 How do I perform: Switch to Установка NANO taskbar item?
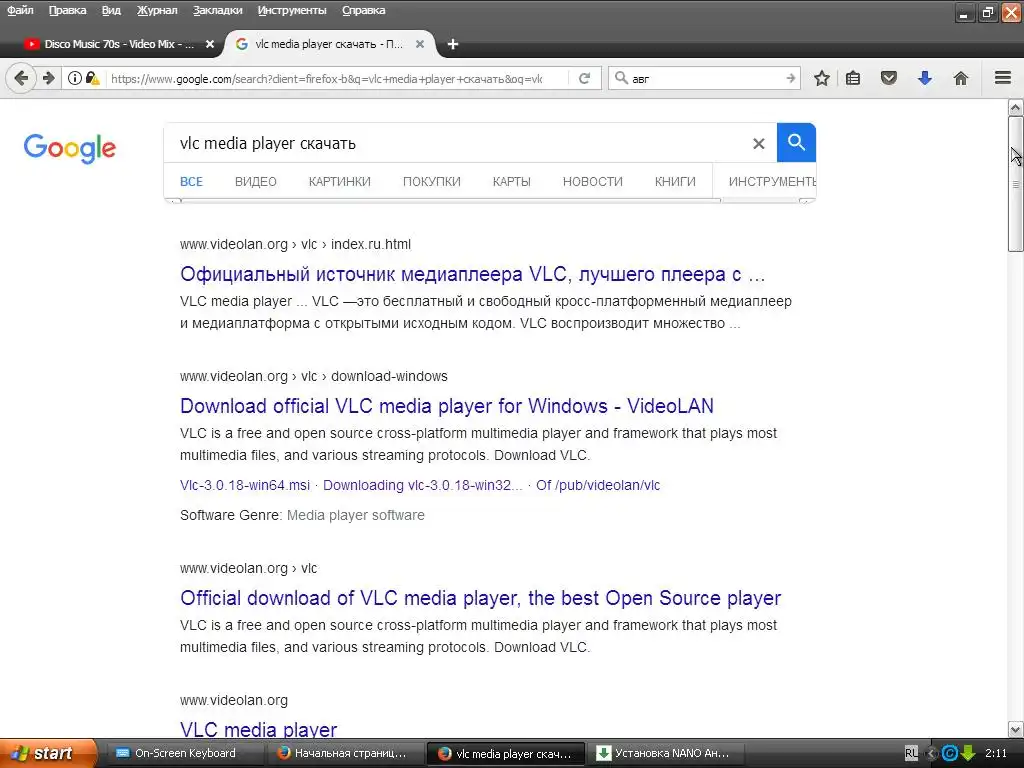click(x=666, y=753)
